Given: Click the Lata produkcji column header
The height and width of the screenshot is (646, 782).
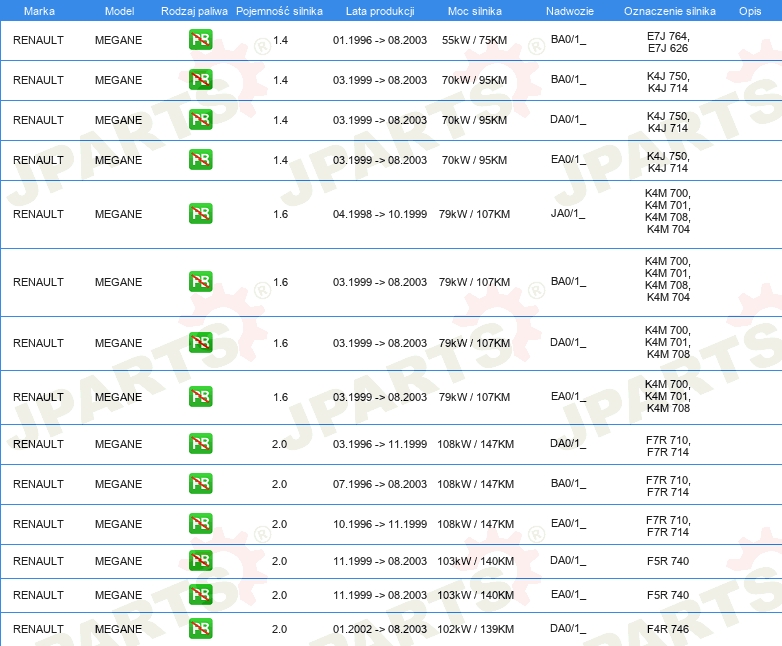Looking at the screenshot, I should point(380,11).
